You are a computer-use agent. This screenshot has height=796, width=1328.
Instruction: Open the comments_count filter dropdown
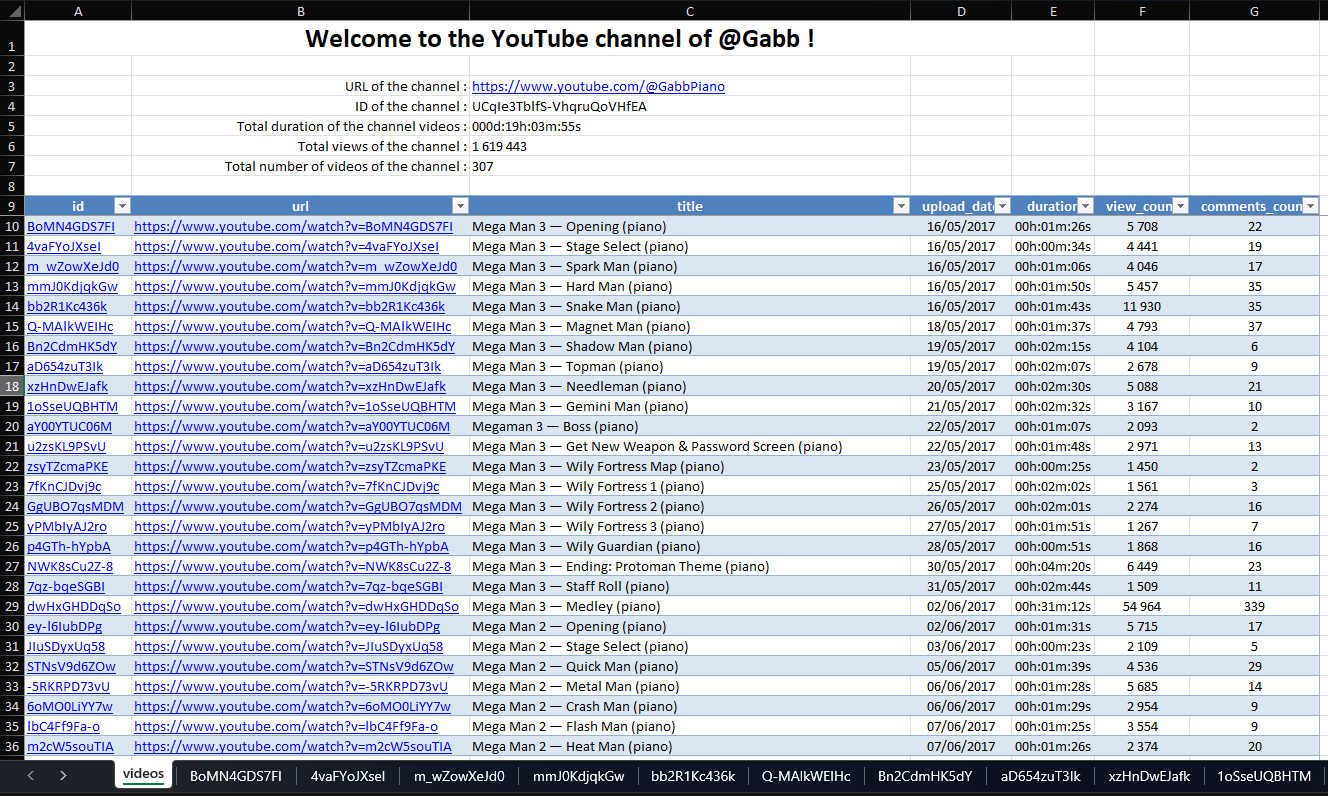click(x=1310, y=206)
